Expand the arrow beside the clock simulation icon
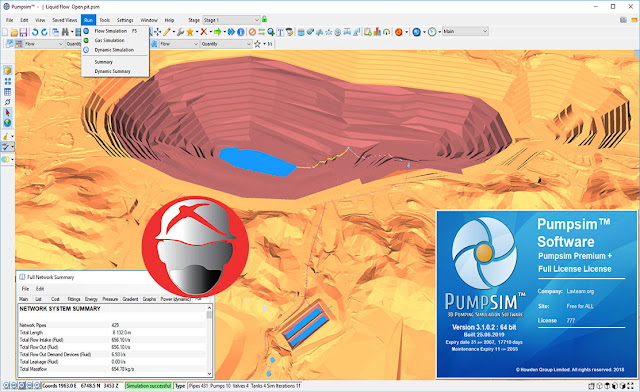 coord(439,32)
